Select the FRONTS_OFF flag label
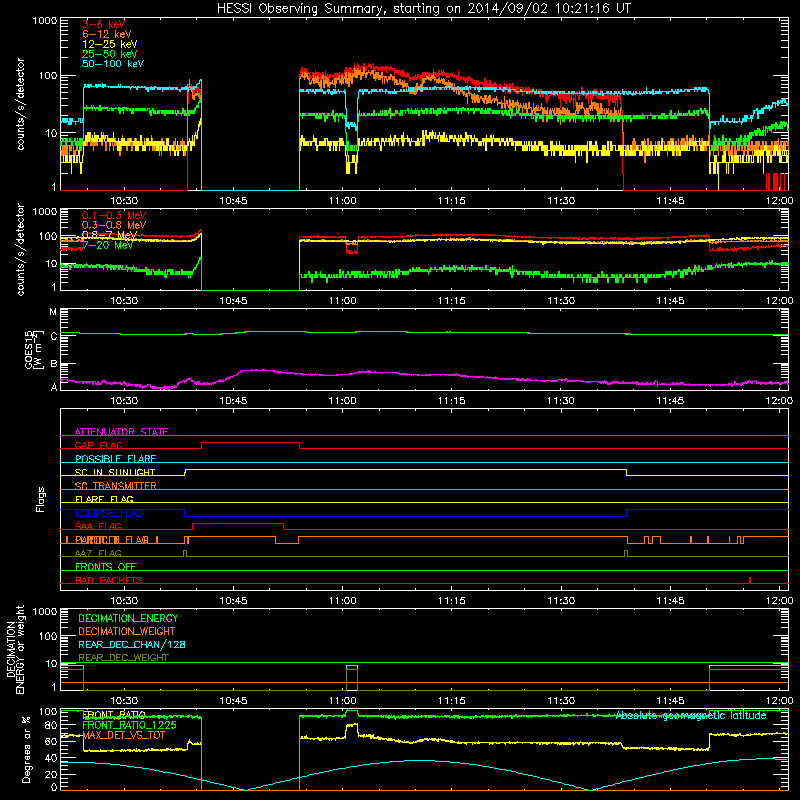800x800 pixels. (106, 566)
